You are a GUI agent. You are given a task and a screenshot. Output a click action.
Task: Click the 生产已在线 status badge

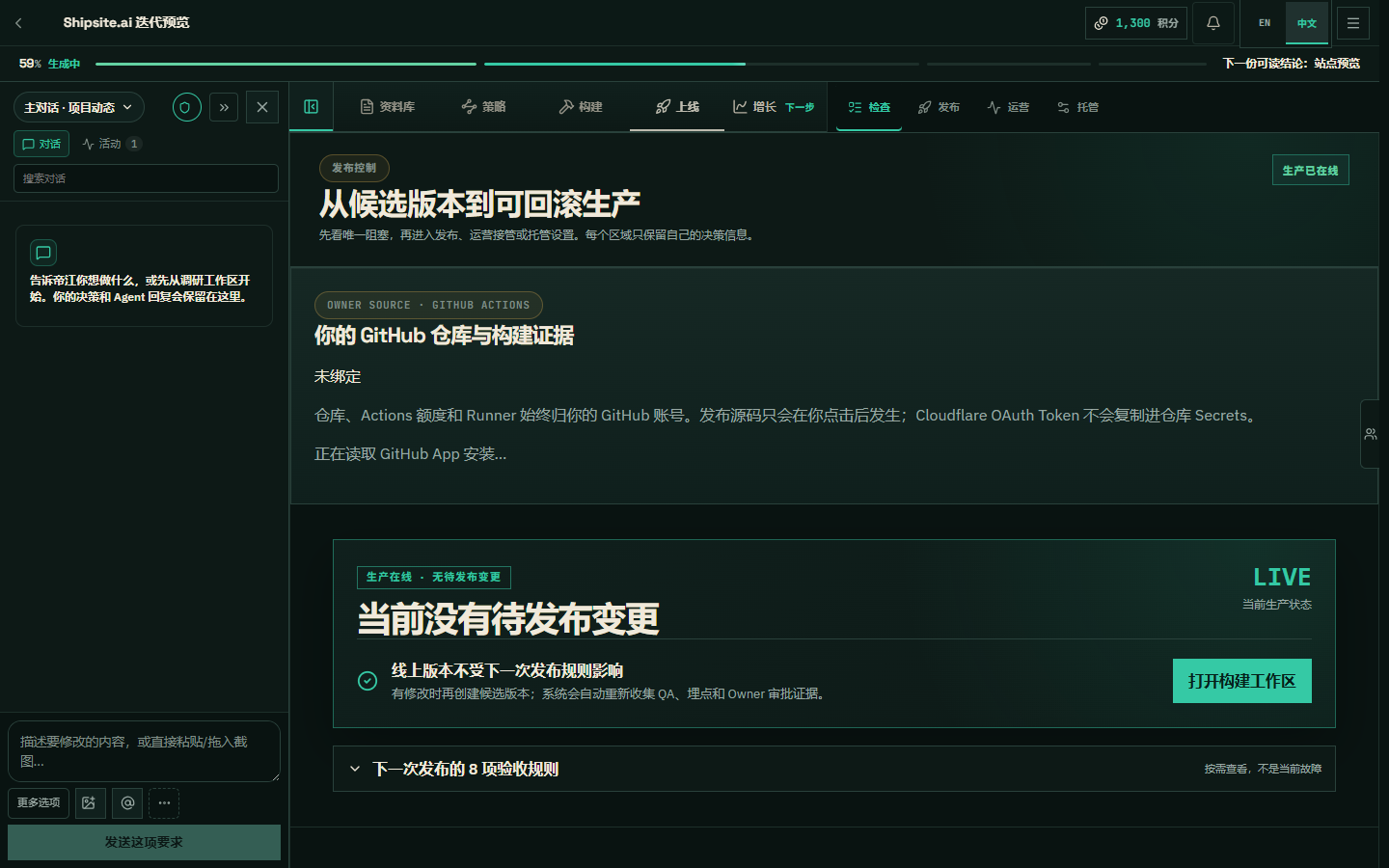(x=1310, y=171)
